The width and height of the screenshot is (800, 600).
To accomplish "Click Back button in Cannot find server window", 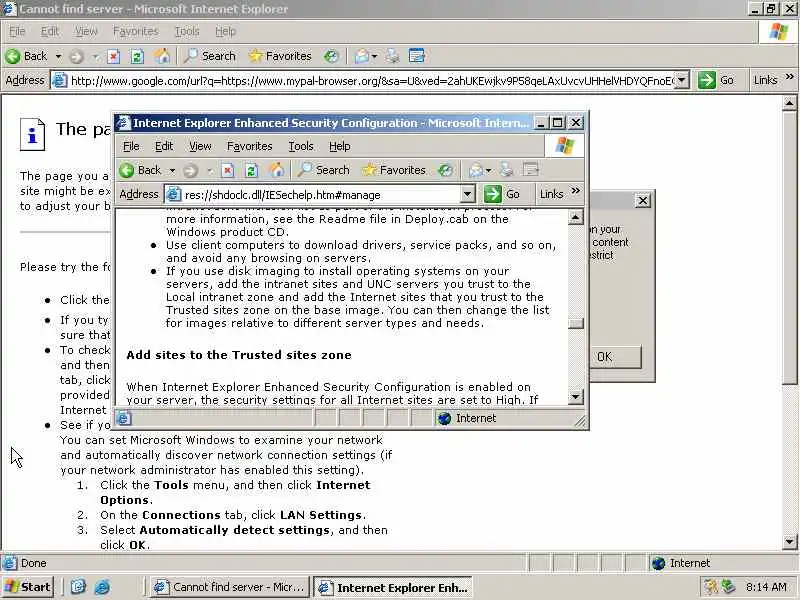I will (x=27, y=56).
